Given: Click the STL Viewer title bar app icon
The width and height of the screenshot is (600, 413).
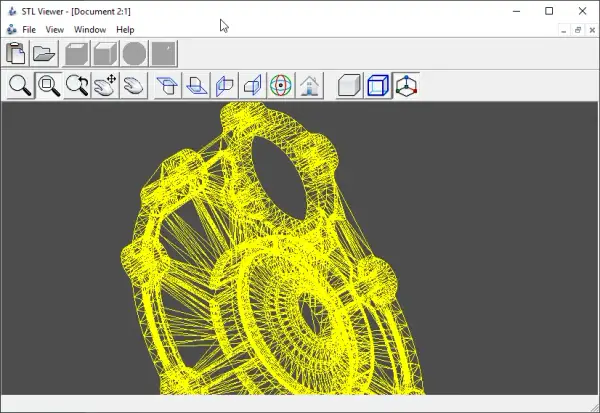Looking at the screenshot, I should (x=12, y=11).
